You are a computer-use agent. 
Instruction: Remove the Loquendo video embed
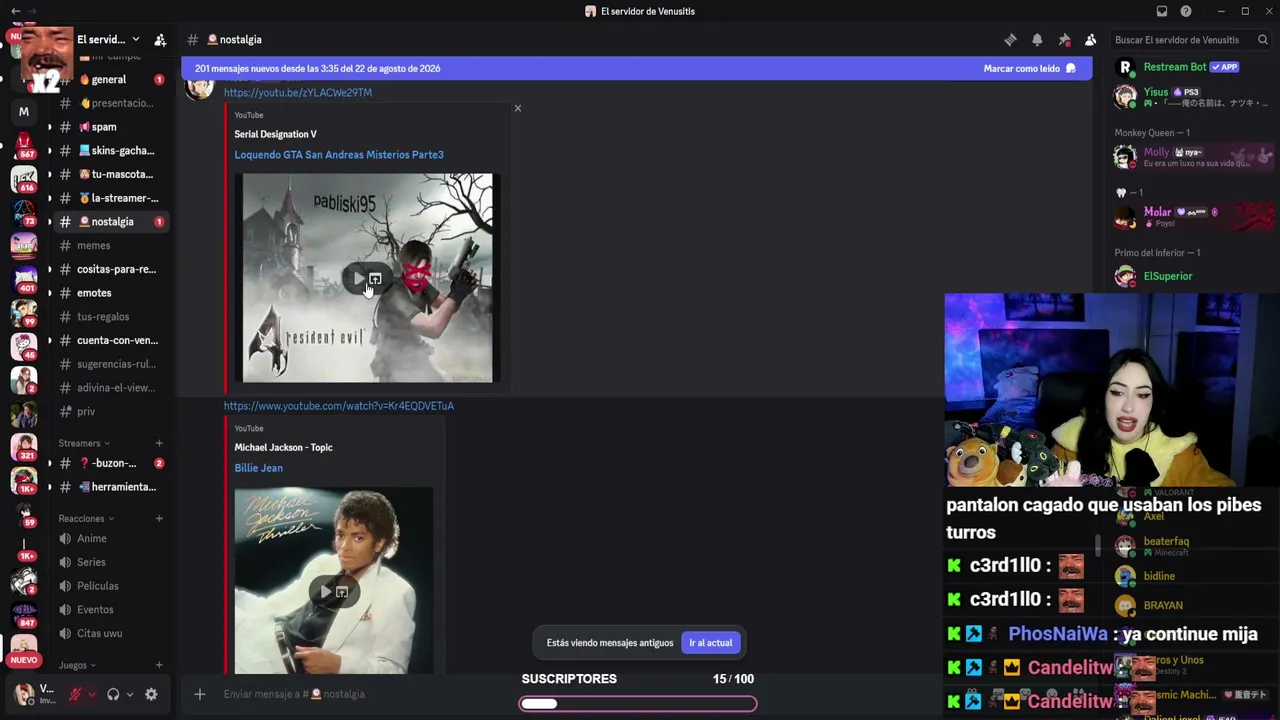(517, 108)
